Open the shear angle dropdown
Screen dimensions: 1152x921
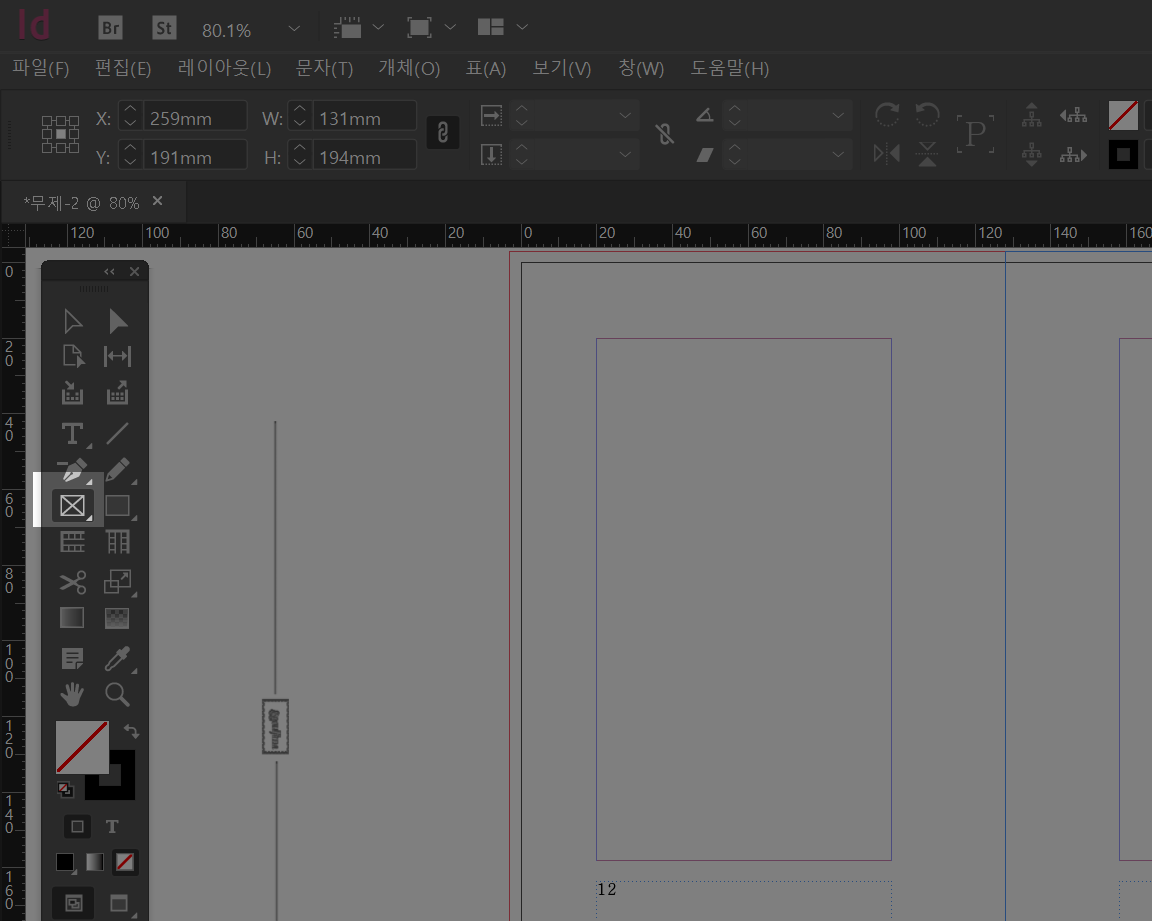(838, 154)
